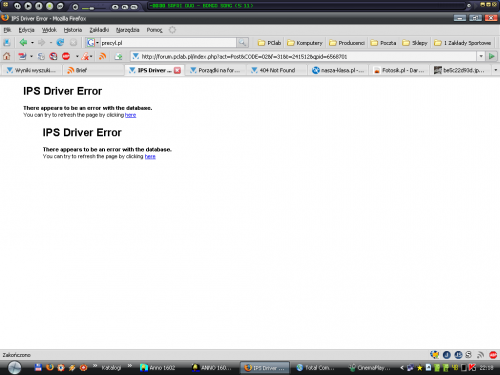The height and width of the screenshot is (375, 500).
Task: Click the red Adblock icon in status bar
Action: pos(493,355)
